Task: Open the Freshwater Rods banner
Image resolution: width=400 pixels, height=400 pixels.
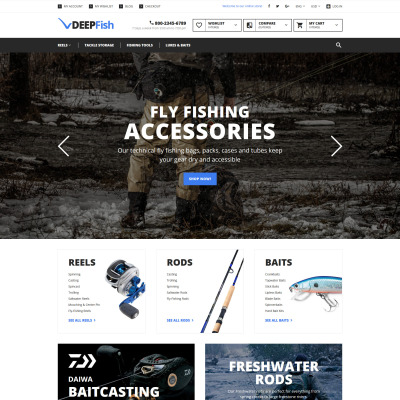Action: [x=274, y=372]
